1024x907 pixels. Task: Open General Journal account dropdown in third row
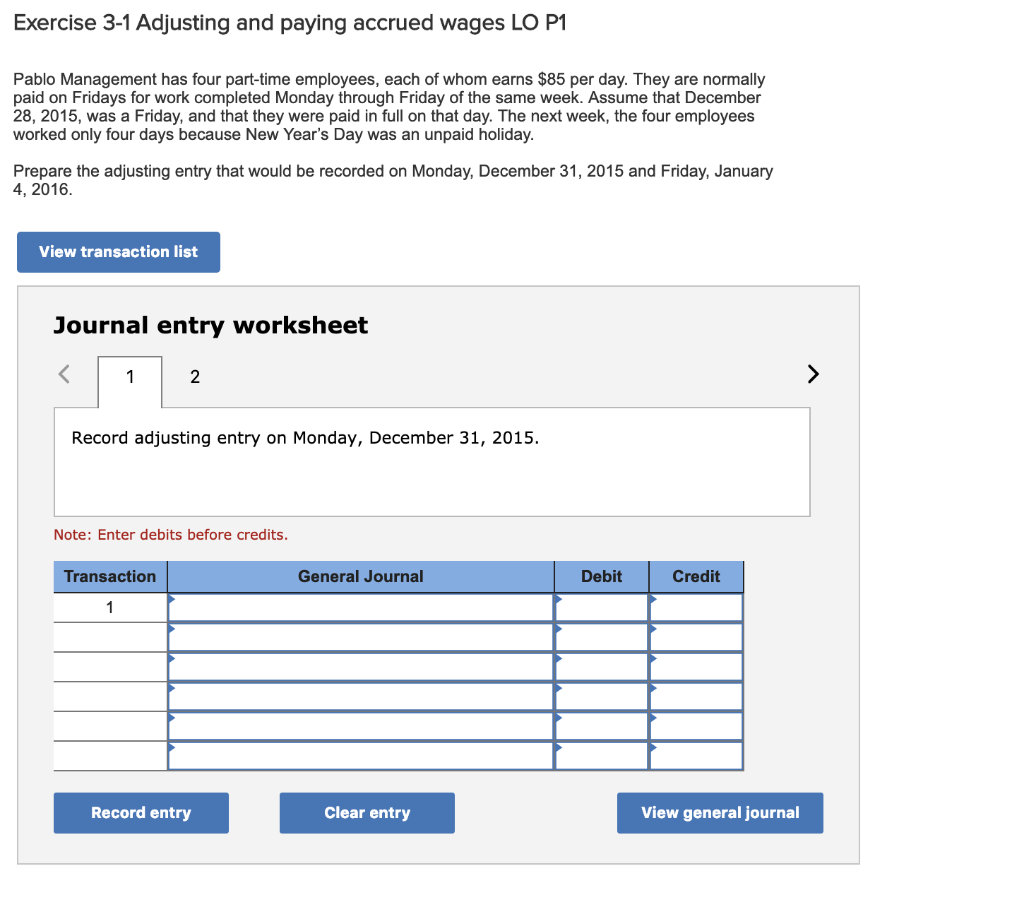click(x=360, y=667)
